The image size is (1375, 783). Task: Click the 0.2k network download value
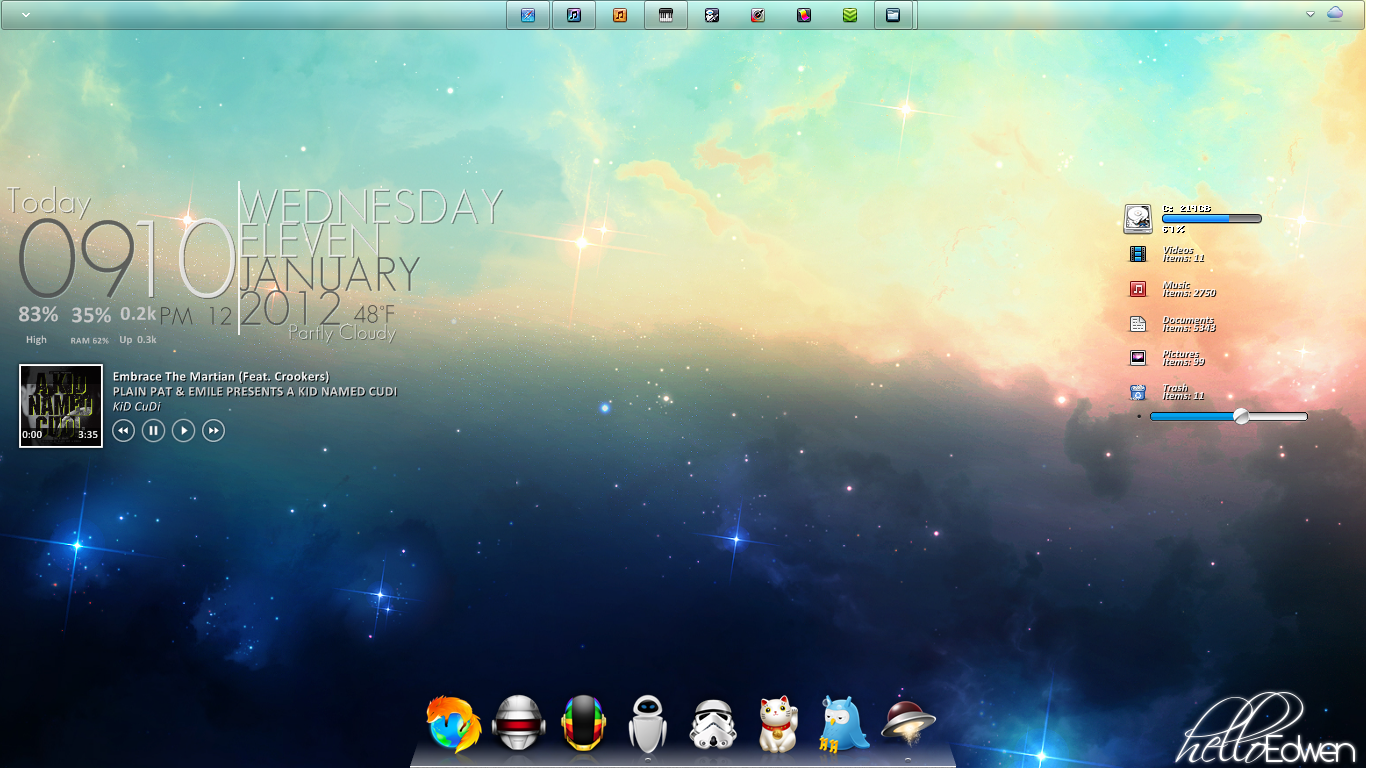[x=139, y=313]
